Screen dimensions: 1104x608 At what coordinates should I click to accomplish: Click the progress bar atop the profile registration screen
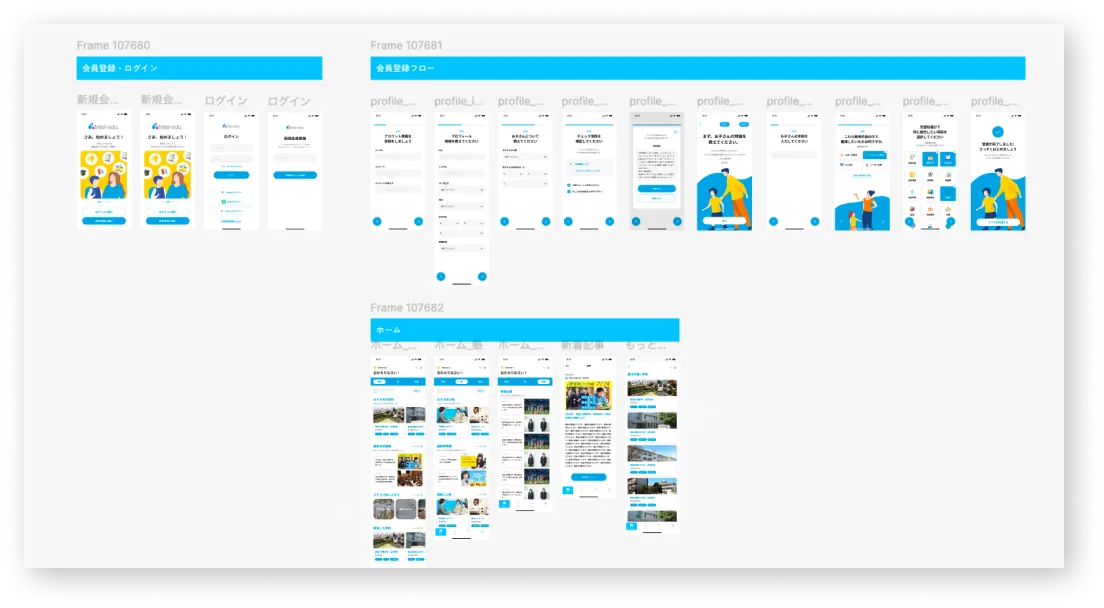[x=460, y=123]
